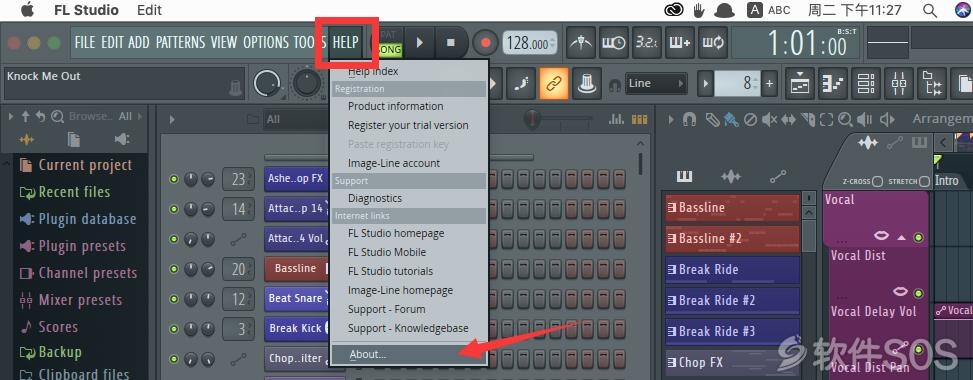Toggle the PAT/SONG mode switch
Screen dimensions: 973x380
(x=390, y=43)
